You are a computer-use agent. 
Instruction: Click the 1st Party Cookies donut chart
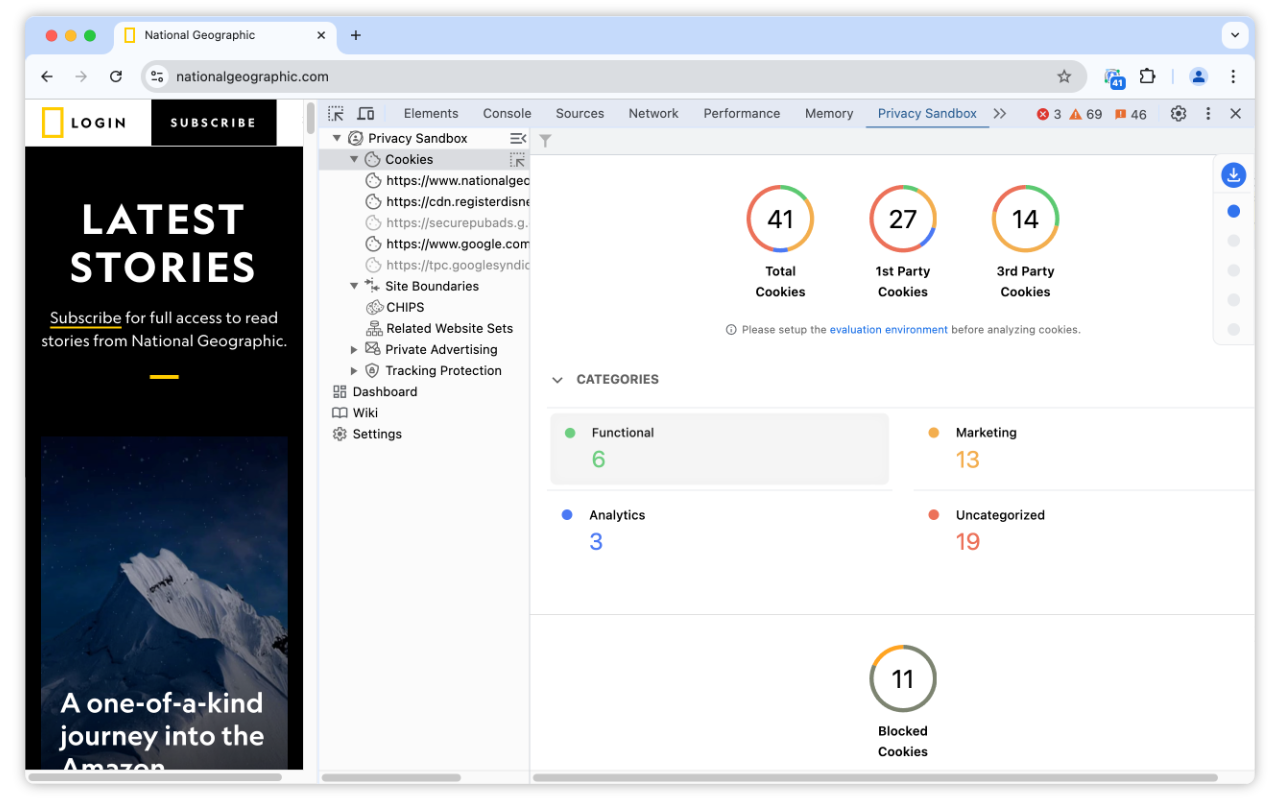pyautogui.click(x=902, y=218)
